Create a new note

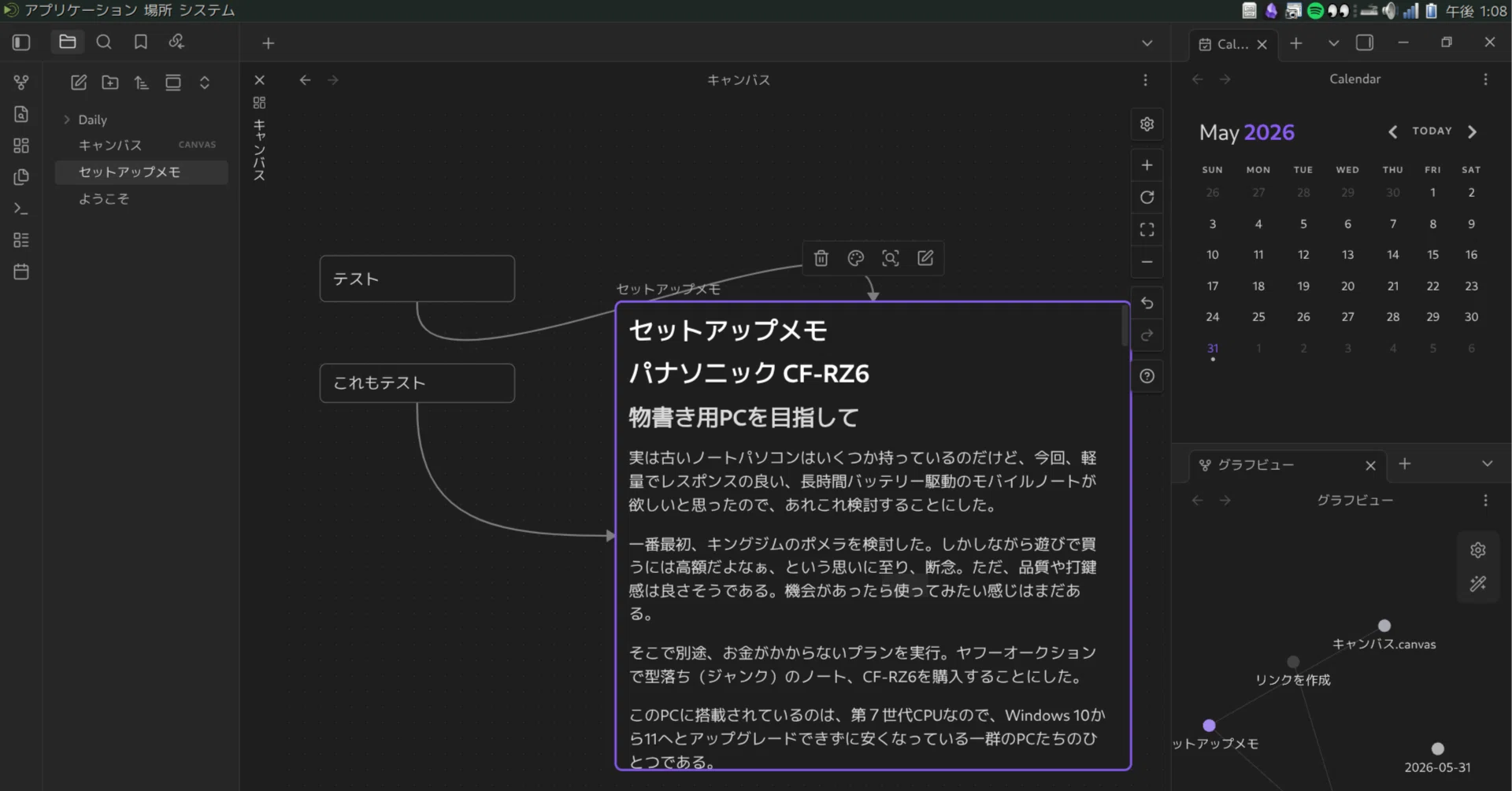click(x=79, y=82)
